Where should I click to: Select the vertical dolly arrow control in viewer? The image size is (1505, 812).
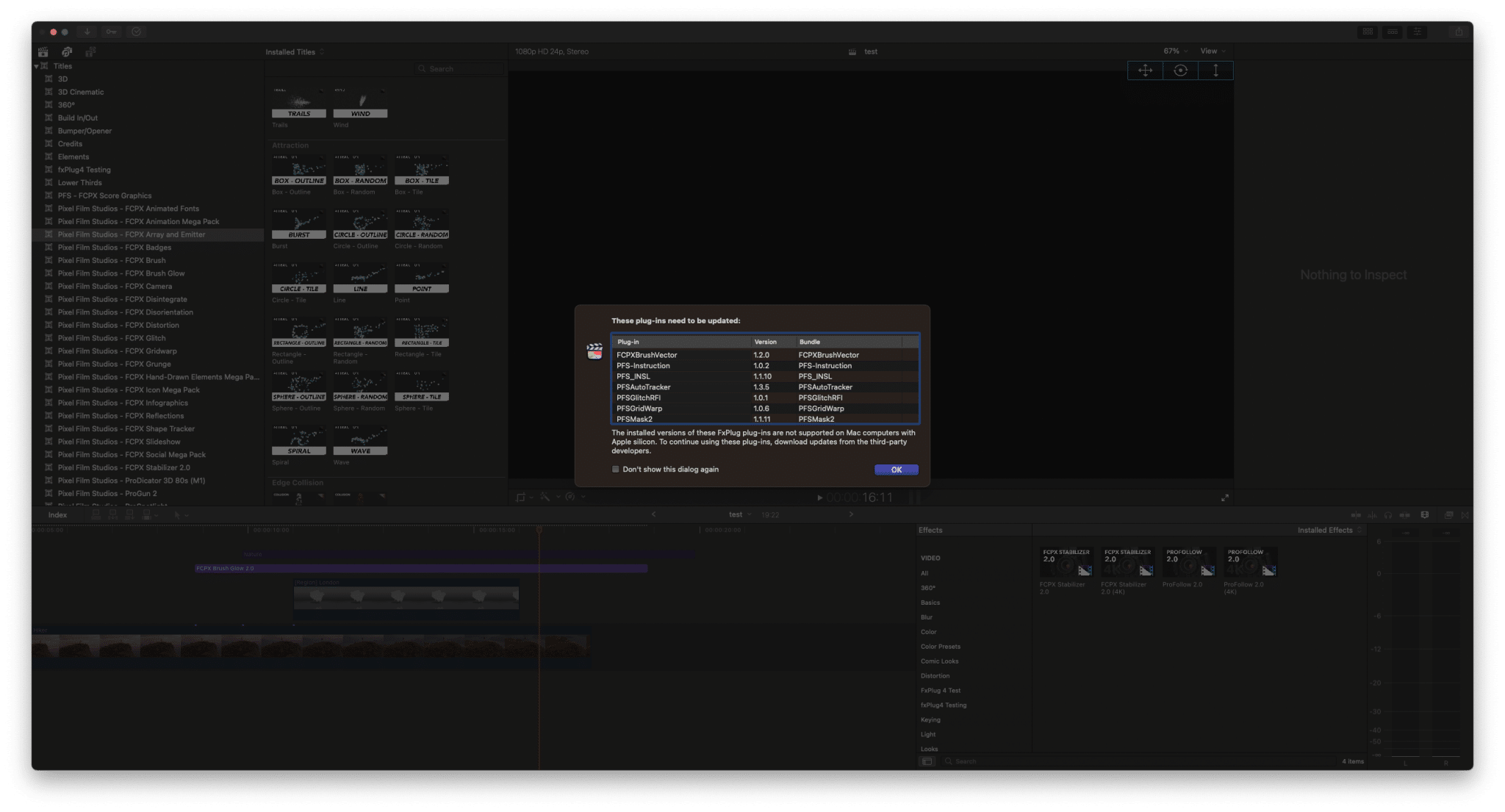click(1215, 71)
